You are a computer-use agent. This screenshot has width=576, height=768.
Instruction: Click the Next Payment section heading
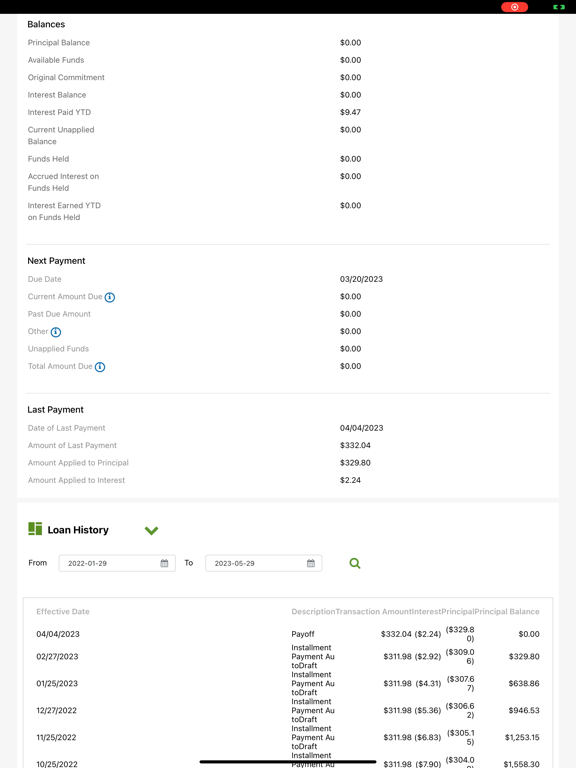[x=56, y=261]
